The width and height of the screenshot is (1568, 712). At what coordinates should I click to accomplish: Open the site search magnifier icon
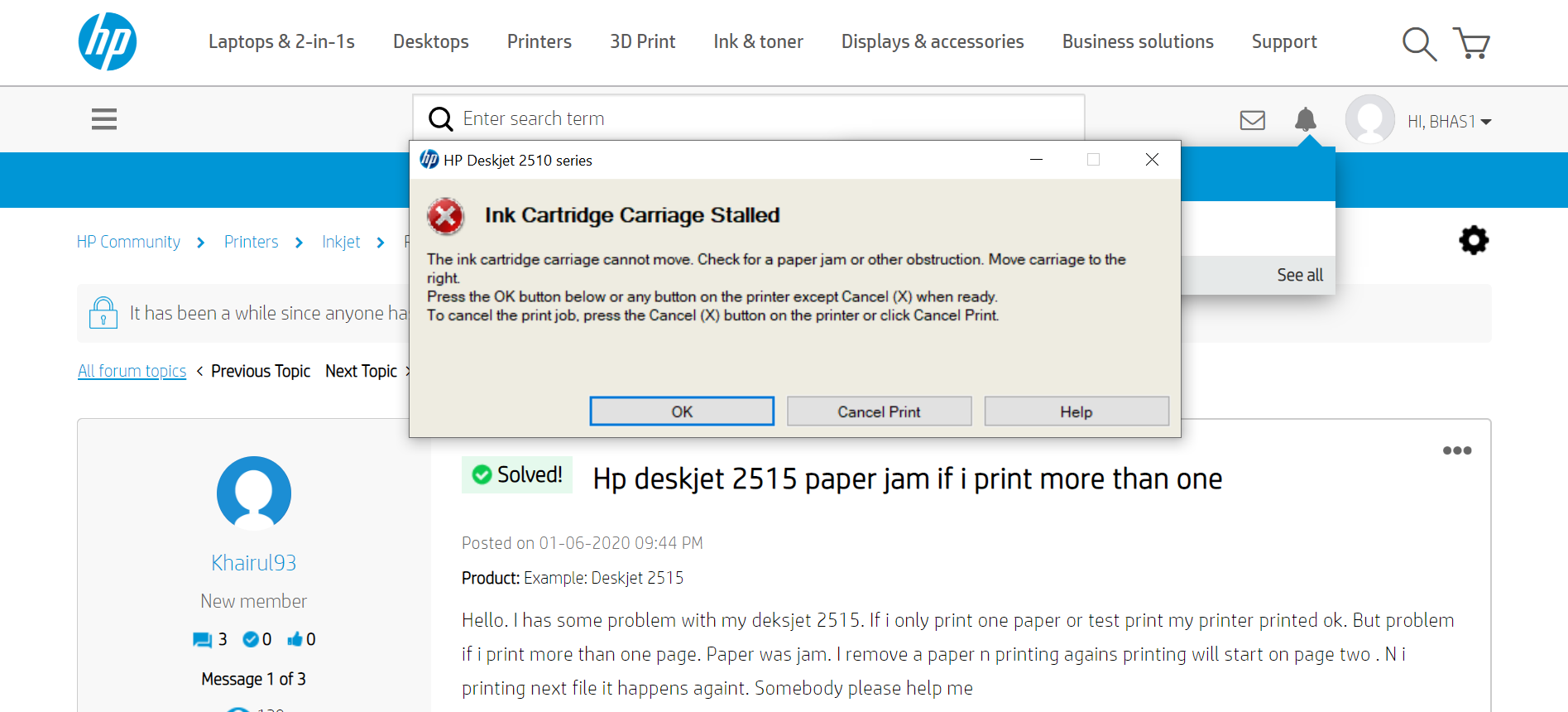1419,44
